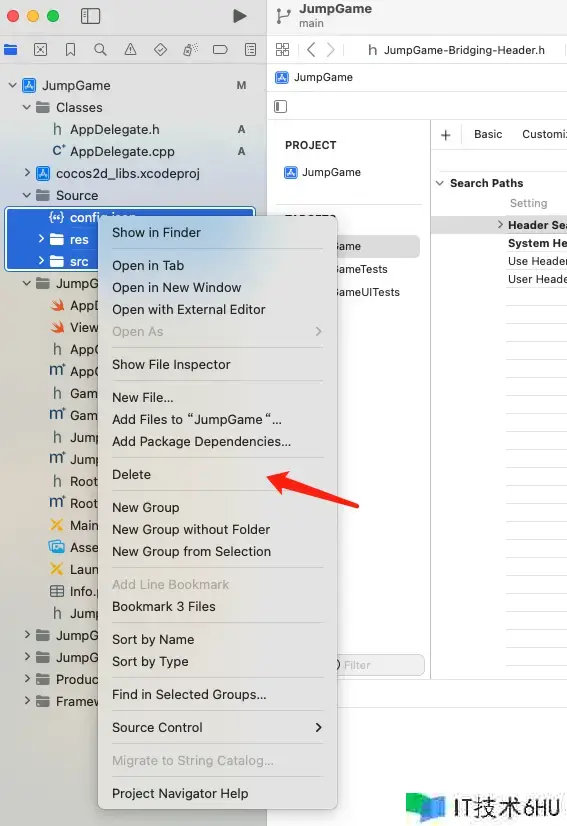
Task: Open the Breakpoint navigator
Action: point(220,50)
